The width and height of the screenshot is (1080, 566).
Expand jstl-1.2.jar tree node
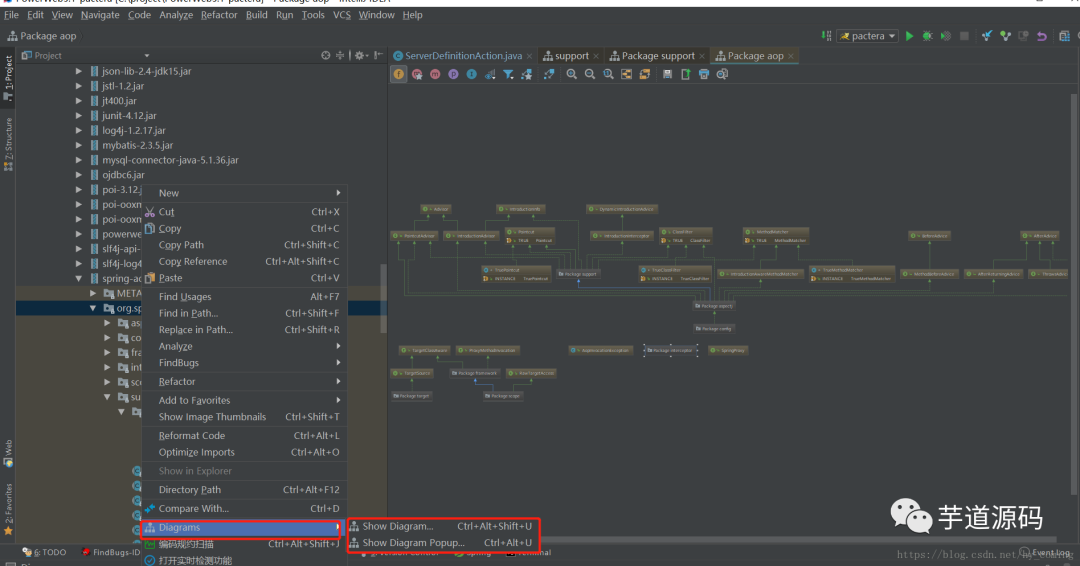coord(79,86)
